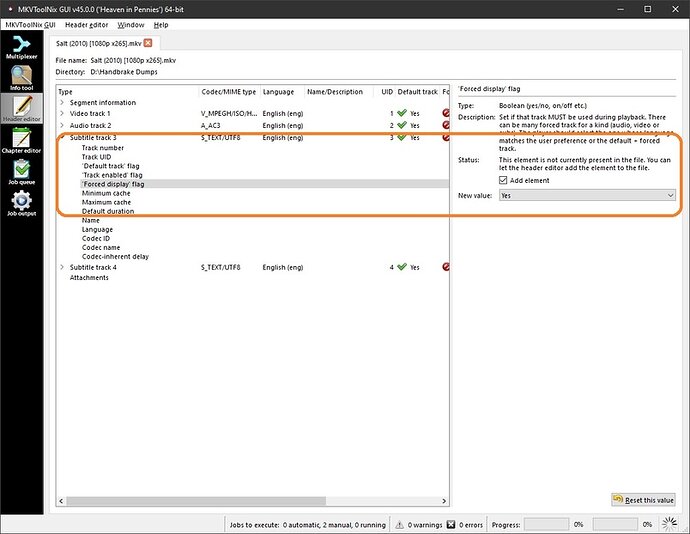Open the Window menu
690x534 pixels.
pos(131,25)
